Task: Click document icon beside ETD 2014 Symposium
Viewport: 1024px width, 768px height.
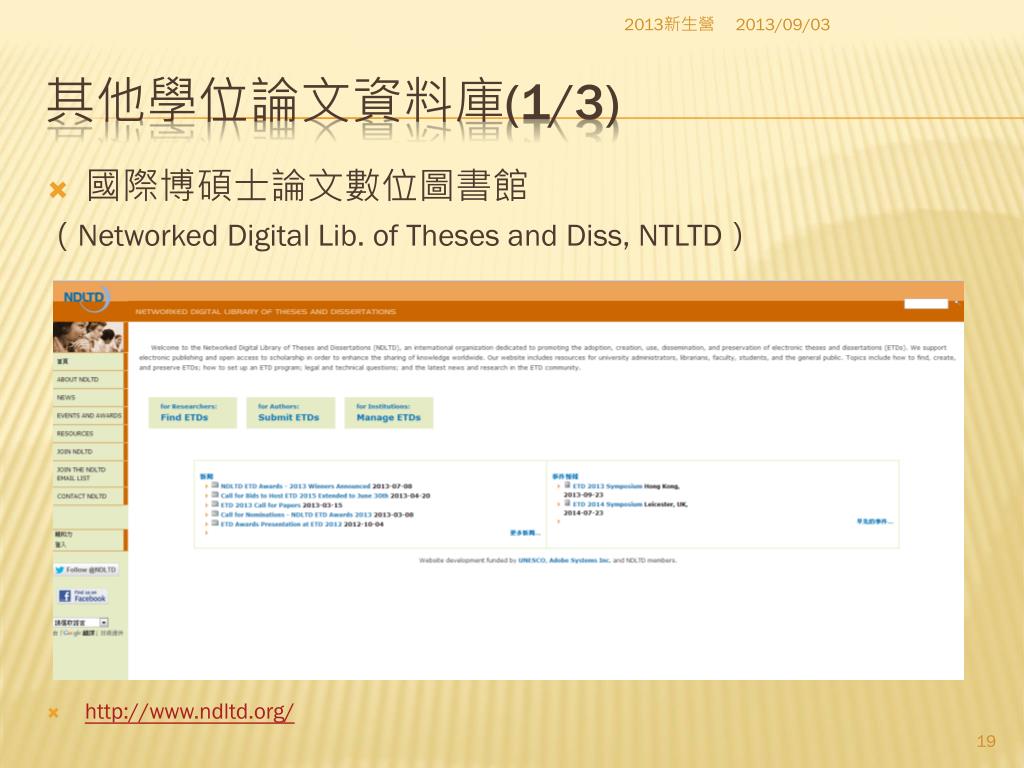Action: pos(568,503)
